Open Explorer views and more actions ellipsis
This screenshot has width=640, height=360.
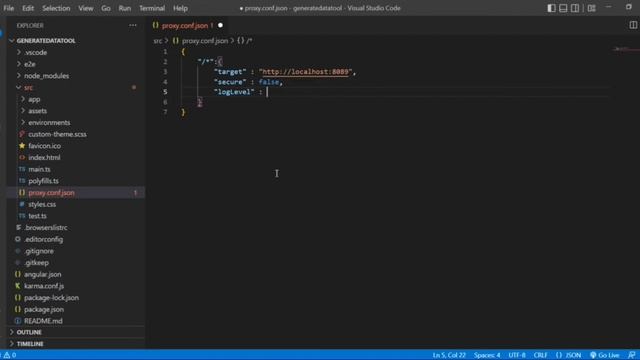coord(133,25)
